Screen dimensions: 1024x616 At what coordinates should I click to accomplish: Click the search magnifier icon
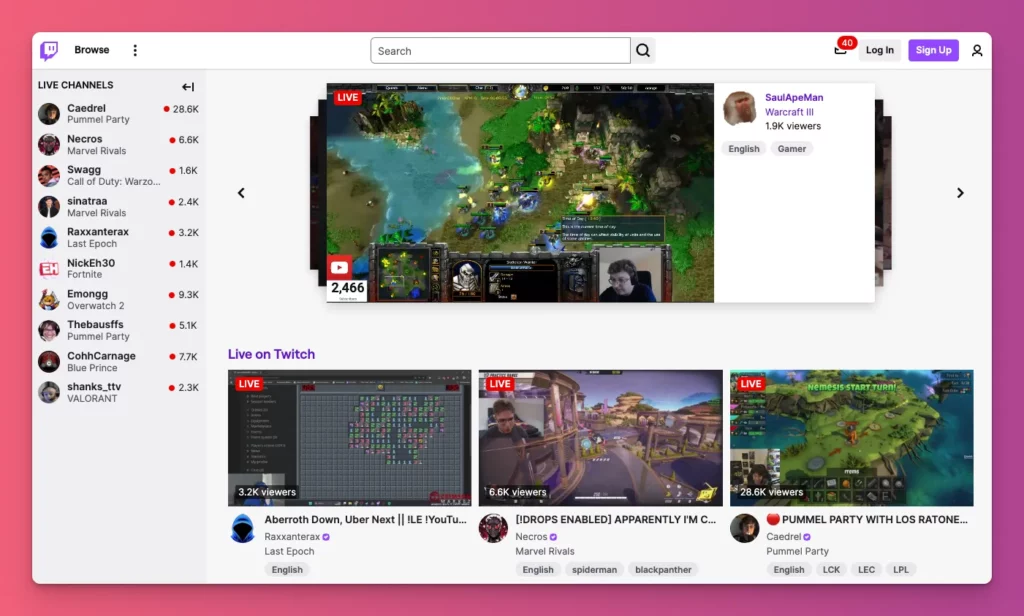tap(643, 50)
